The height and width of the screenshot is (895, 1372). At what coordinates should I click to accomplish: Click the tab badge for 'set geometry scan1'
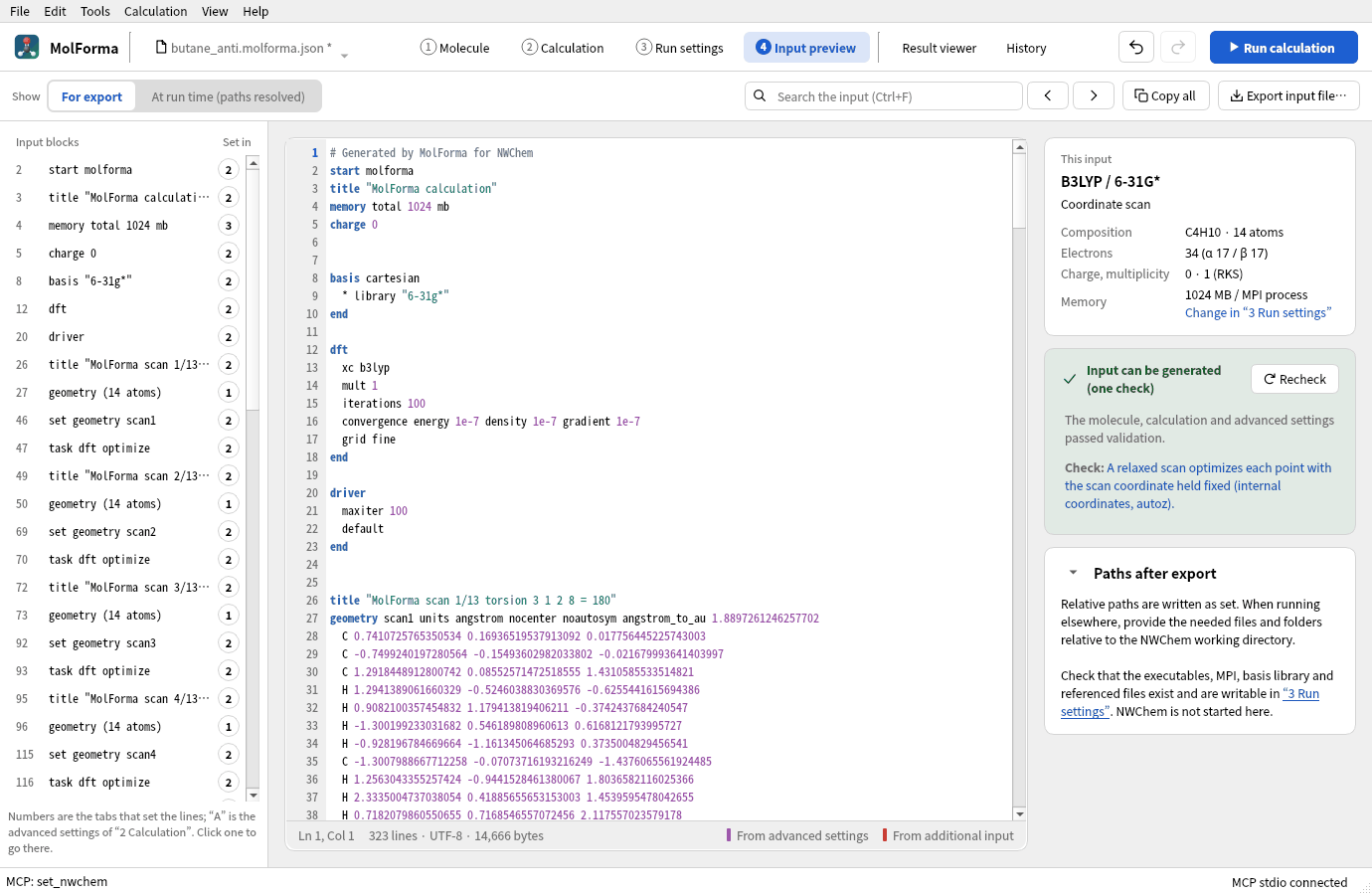pos(229,421)
